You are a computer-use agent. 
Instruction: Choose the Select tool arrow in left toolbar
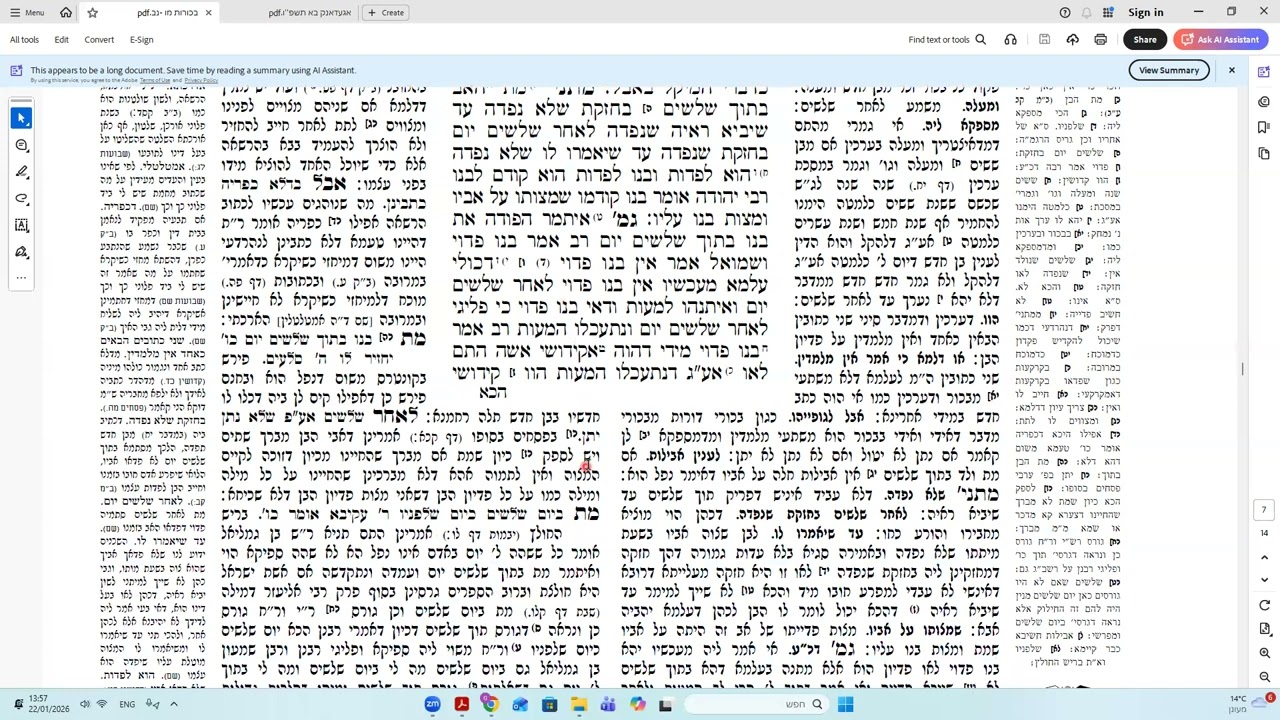tap(21, 119)
